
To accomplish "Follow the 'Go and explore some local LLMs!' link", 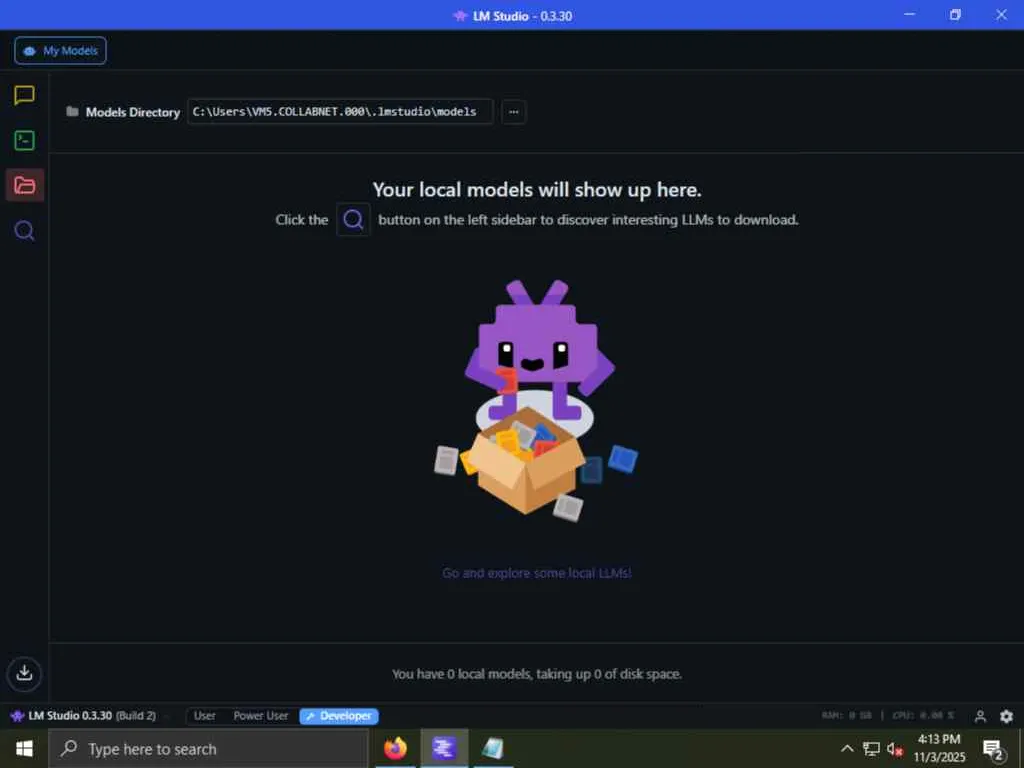I will pos(537,573).
